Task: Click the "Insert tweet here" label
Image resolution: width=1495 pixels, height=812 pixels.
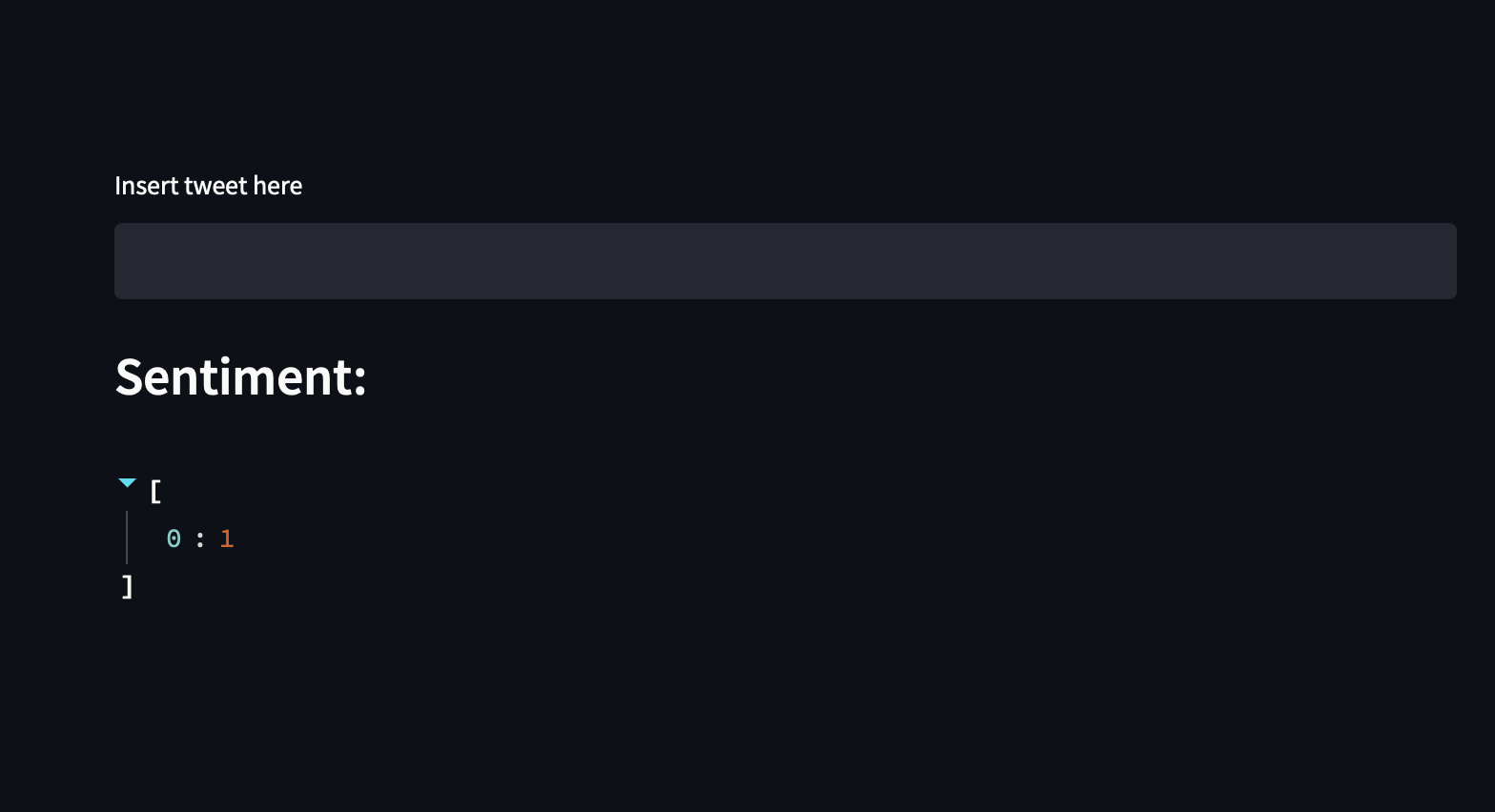Action: [208, 186]
